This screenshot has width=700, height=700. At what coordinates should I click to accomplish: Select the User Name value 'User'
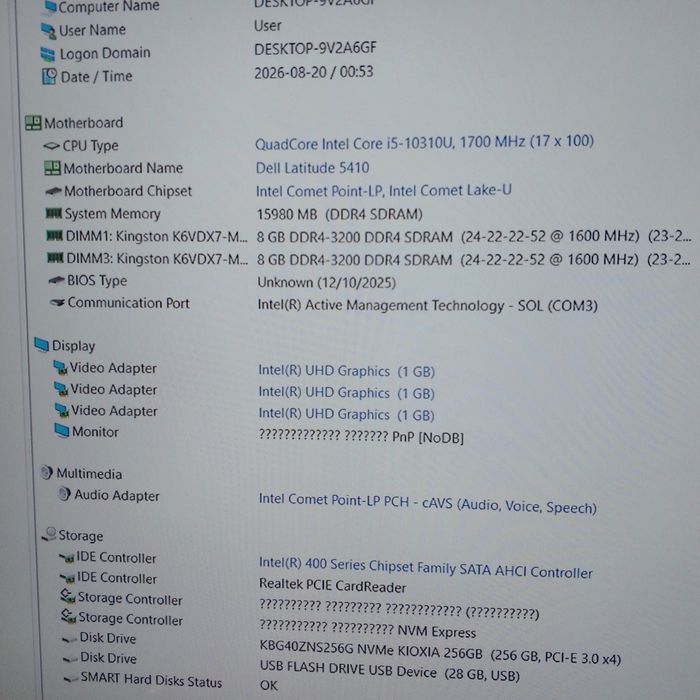[x=267, y=26]
